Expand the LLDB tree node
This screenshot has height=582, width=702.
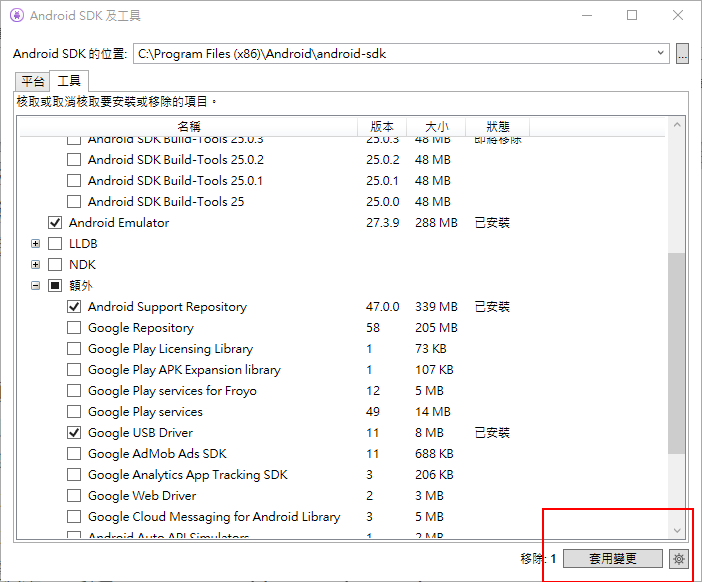(x=35, y=244)
